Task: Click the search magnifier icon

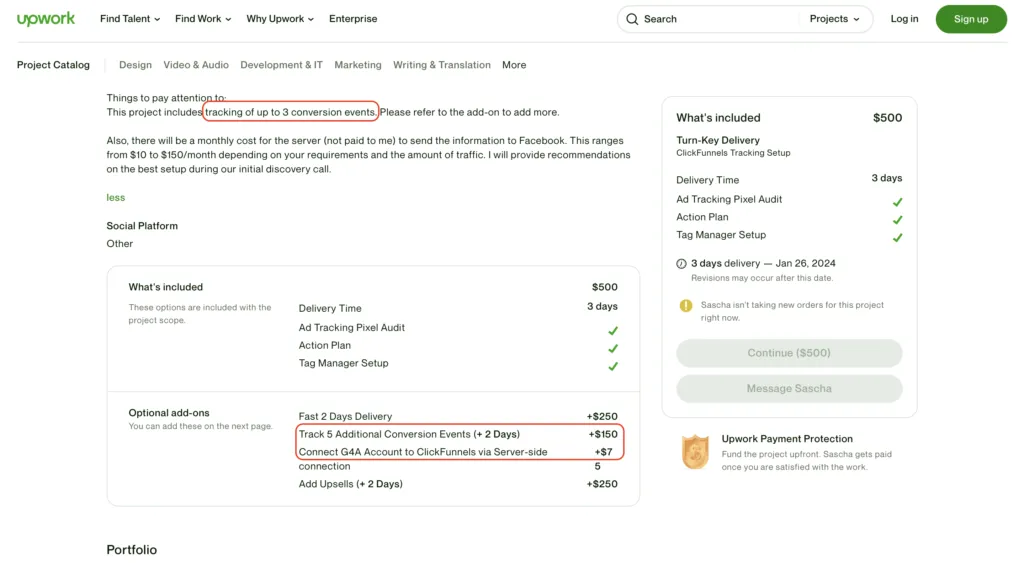Action: (x=632, y=19)
